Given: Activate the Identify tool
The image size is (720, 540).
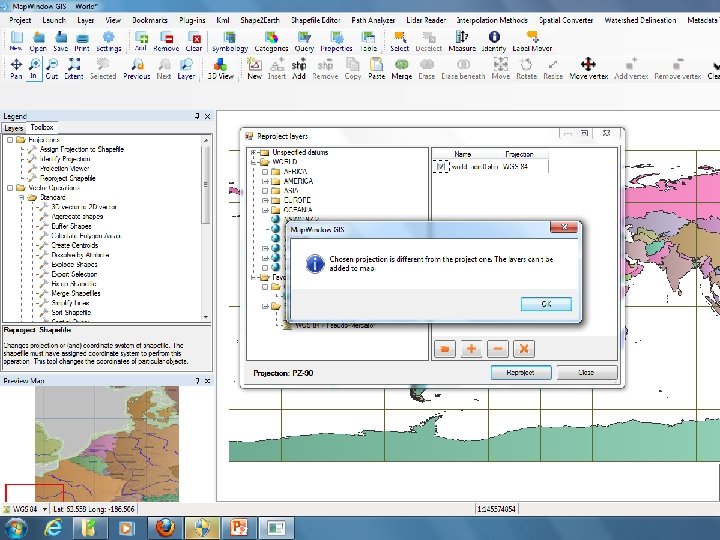Looking at the screenshot, I should (x=494, y=41).
